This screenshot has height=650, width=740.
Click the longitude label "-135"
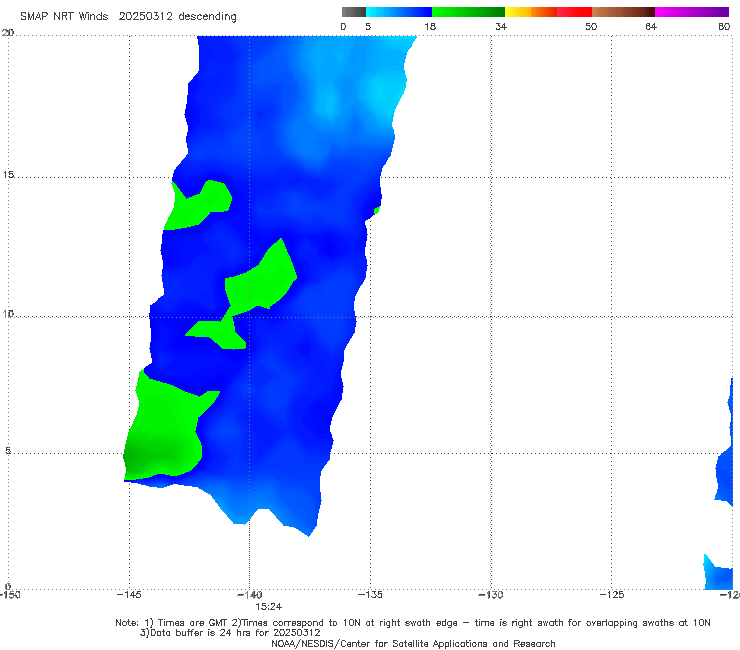[x=370, y=595]
